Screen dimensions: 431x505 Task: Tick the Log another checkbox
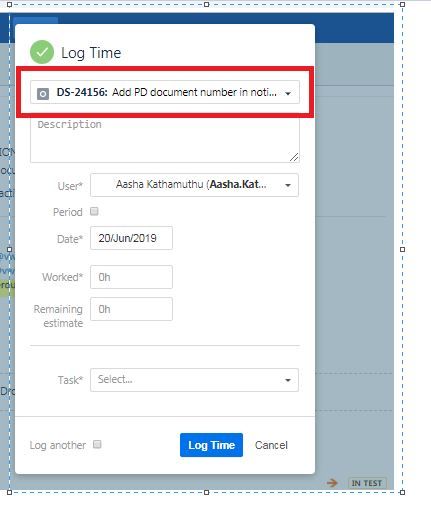click(x=97, y=444)
